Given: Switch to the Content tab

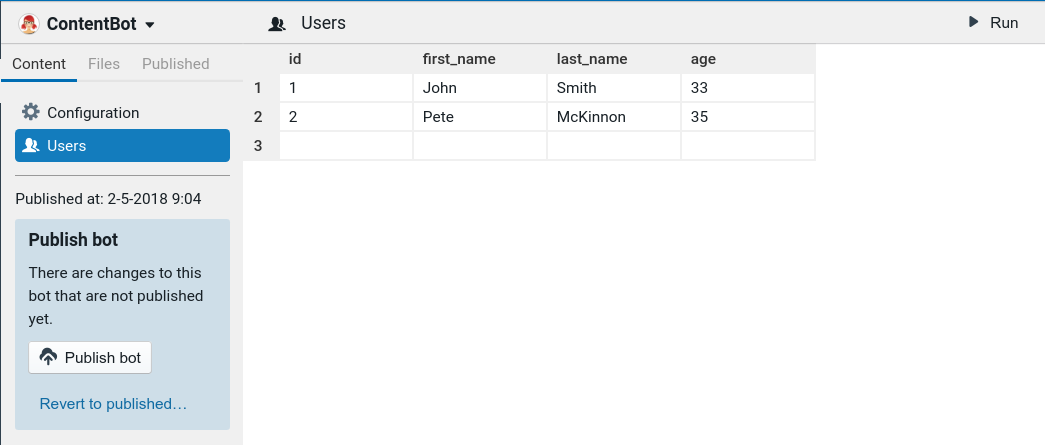Looking at the screenshot, I should tap(39, 64).
